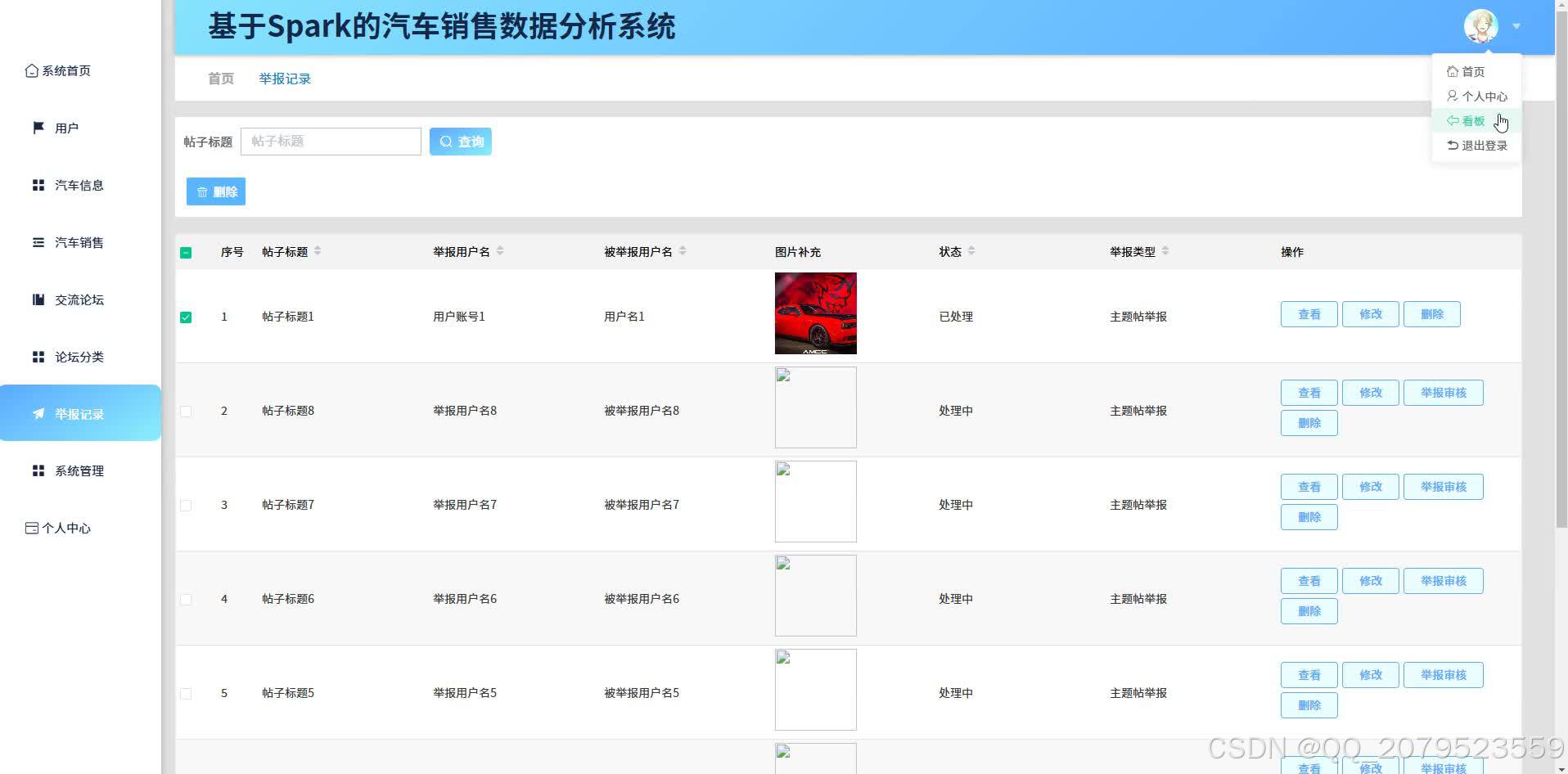This screenshot has width=1568, height=774.
Task: Click the return-arrow icon beside 退出登录
Action: click(1453, 145)
